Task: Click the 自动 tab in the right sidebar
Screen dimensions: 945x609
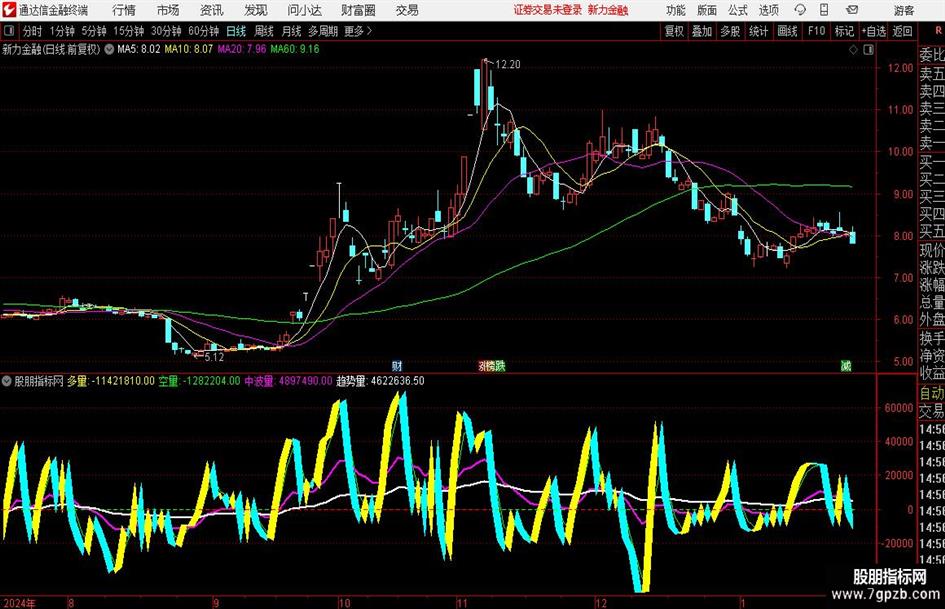Action: click(932, 393)
